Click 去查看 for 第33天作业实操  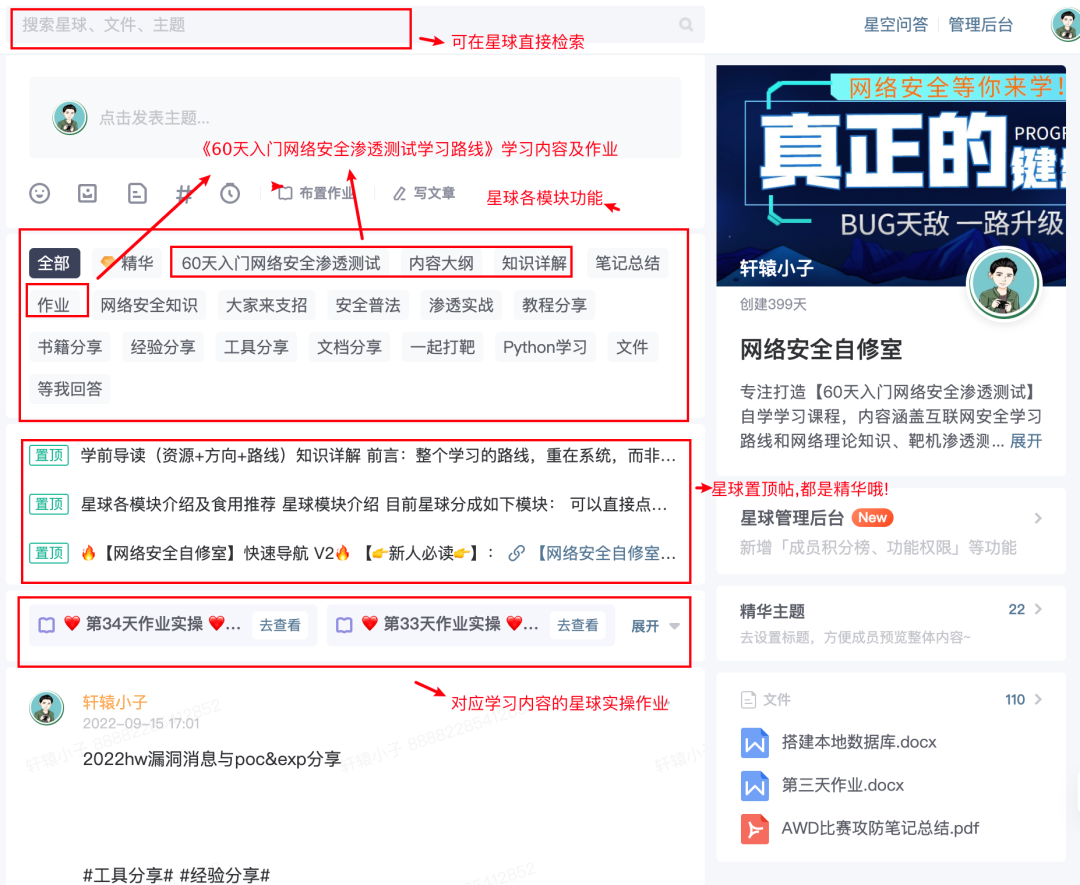(x=577, y=625)
